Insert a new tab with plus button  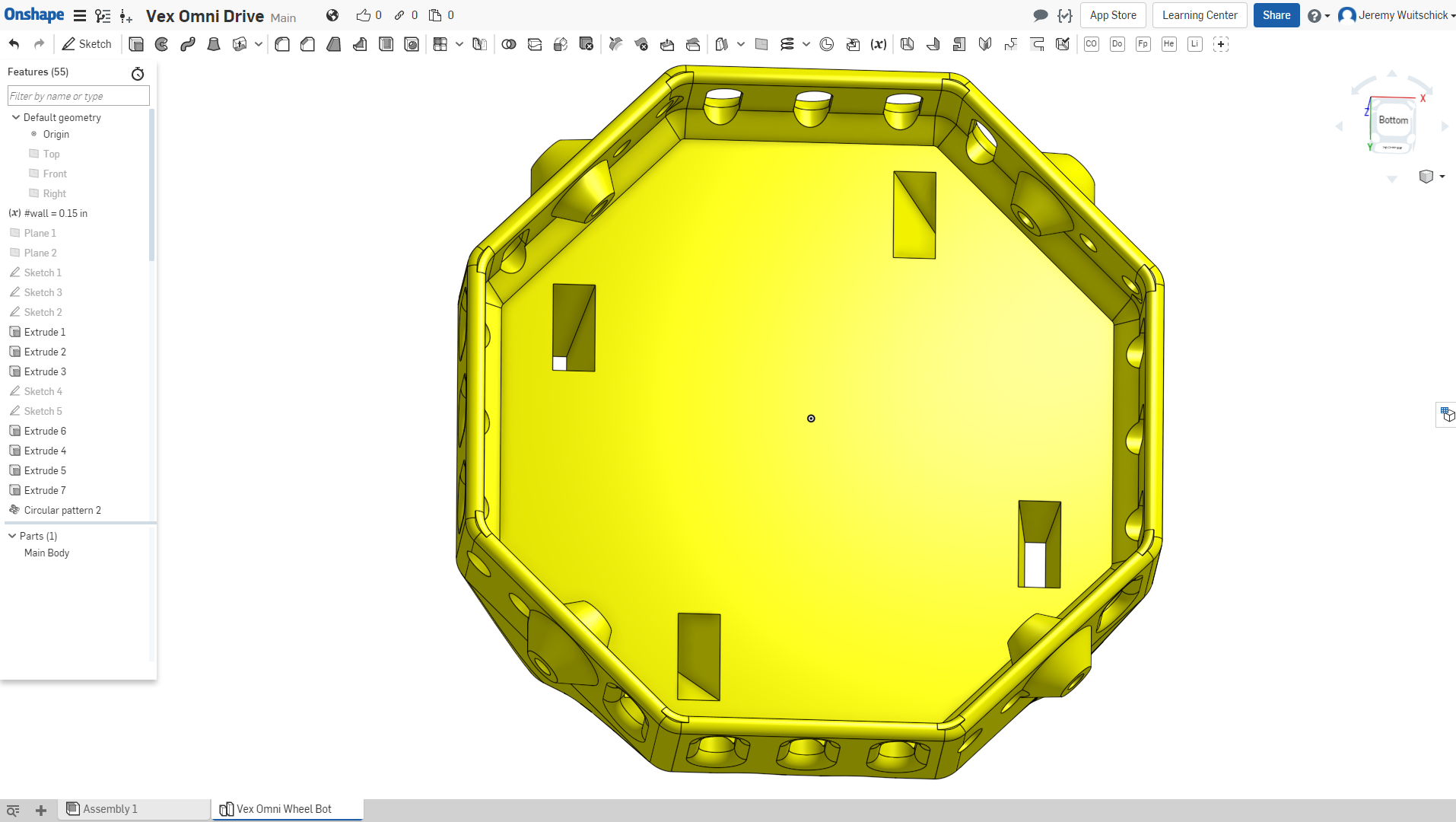pyautogui.click(x=41, y=811)
